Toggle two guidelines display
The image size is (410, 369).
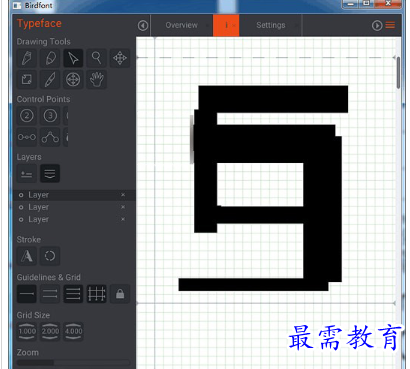(50, 294)
